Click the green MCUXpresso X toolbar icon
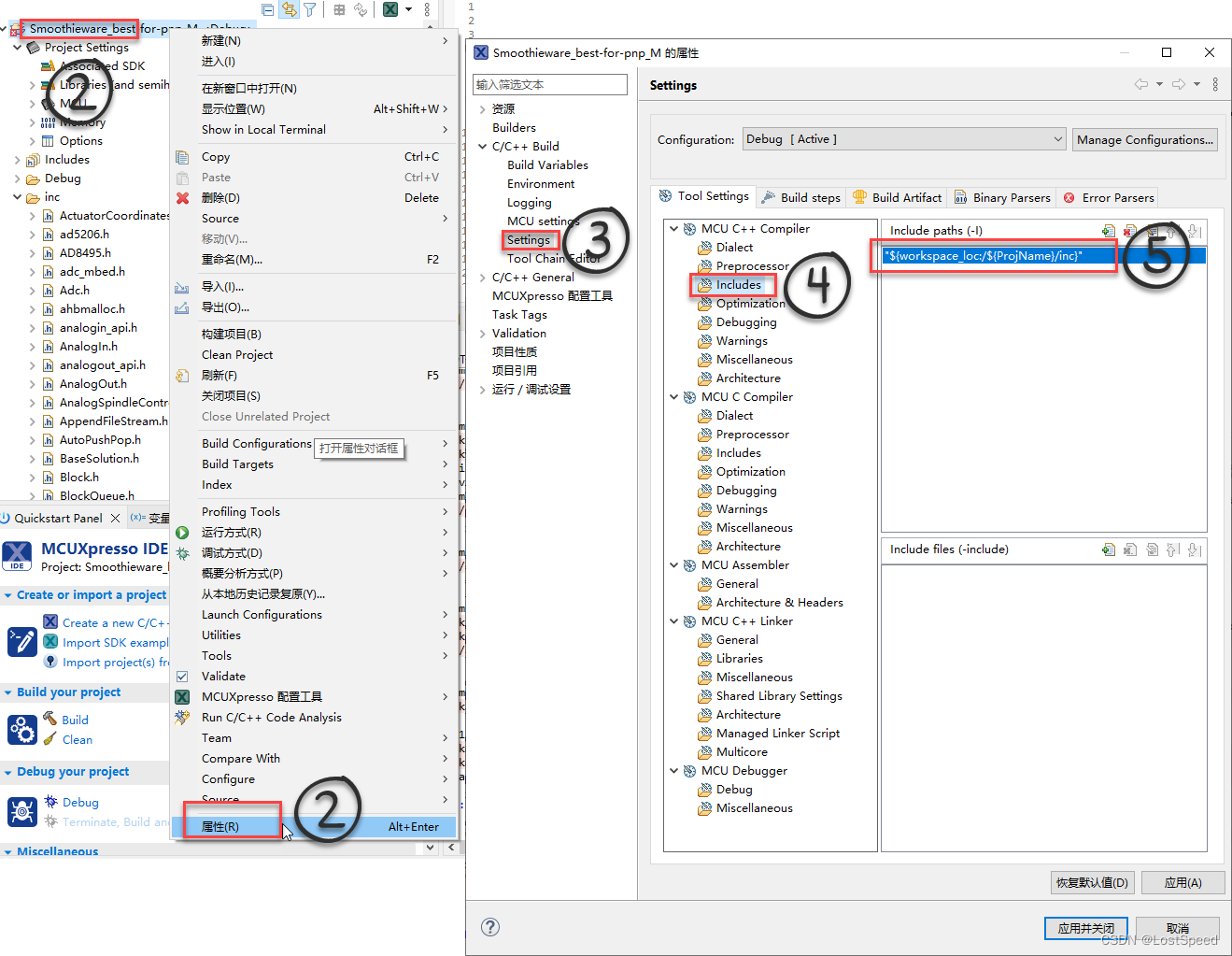 click(390, 9)
